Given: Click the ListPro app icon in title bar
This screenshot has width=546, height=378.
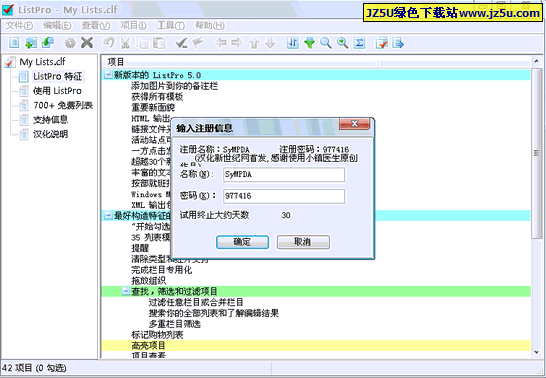Looking at the screenshot, I should coord(8,9).
